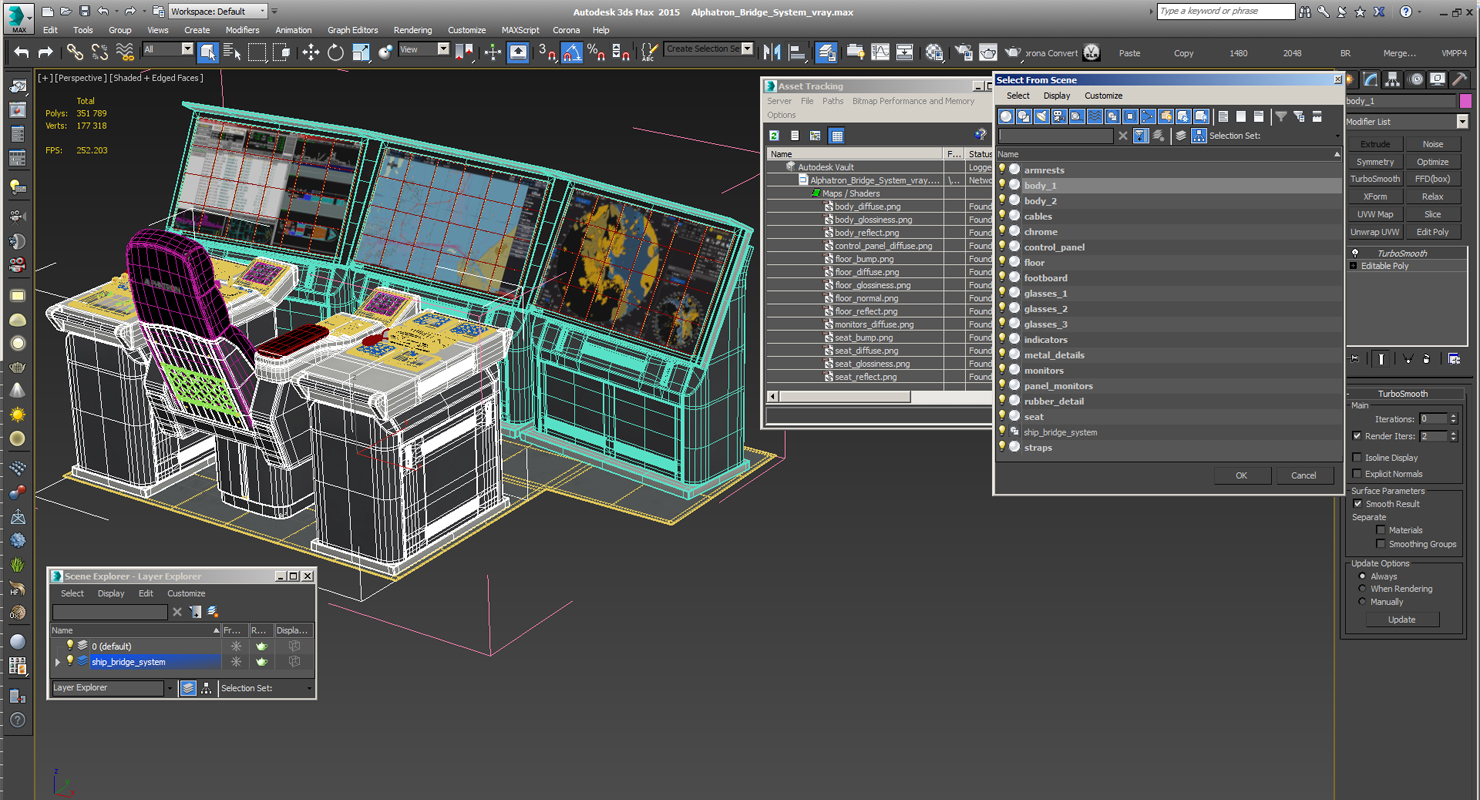This screenshot has height=800, width=1480.
Task: Toggle Isoline Display checkbox
Action: [x=1357, y=457]
